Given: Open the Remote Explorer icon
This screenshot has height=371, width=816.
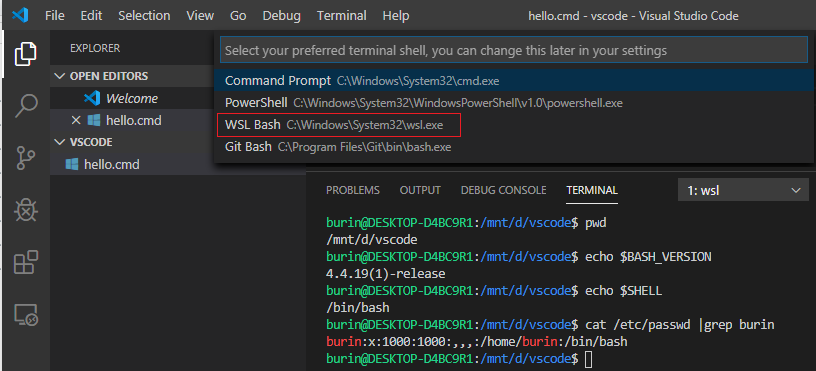Looking at the screenshot, I should pyautogui.click(x=26, y=315).
